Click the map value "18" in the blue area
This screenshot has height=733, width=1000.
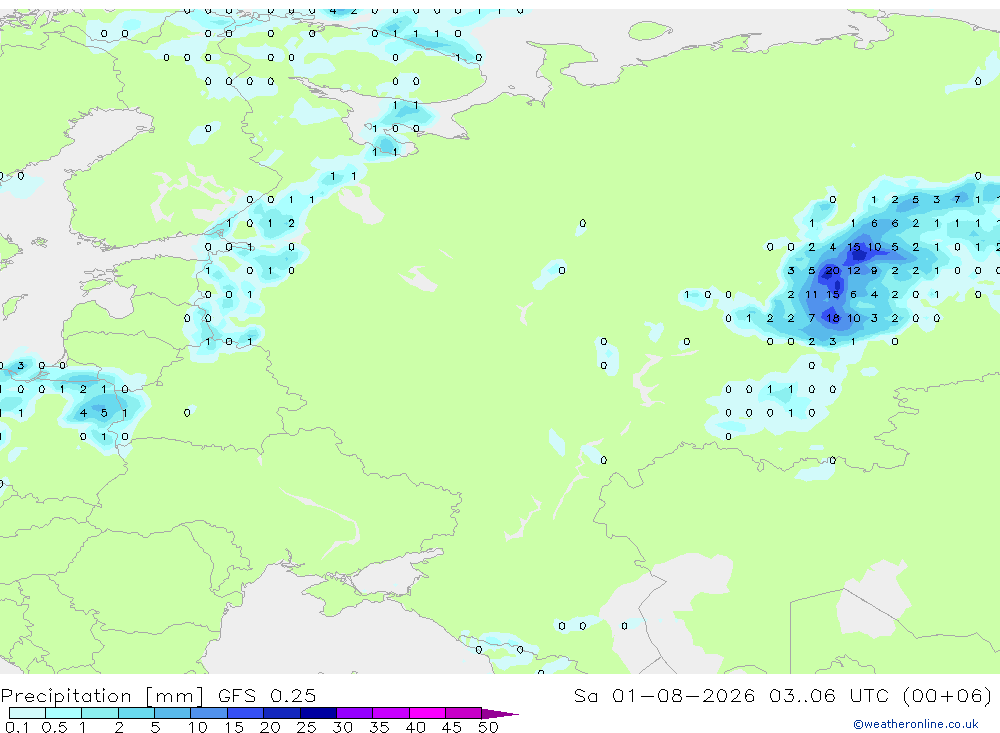coord(832,318)
